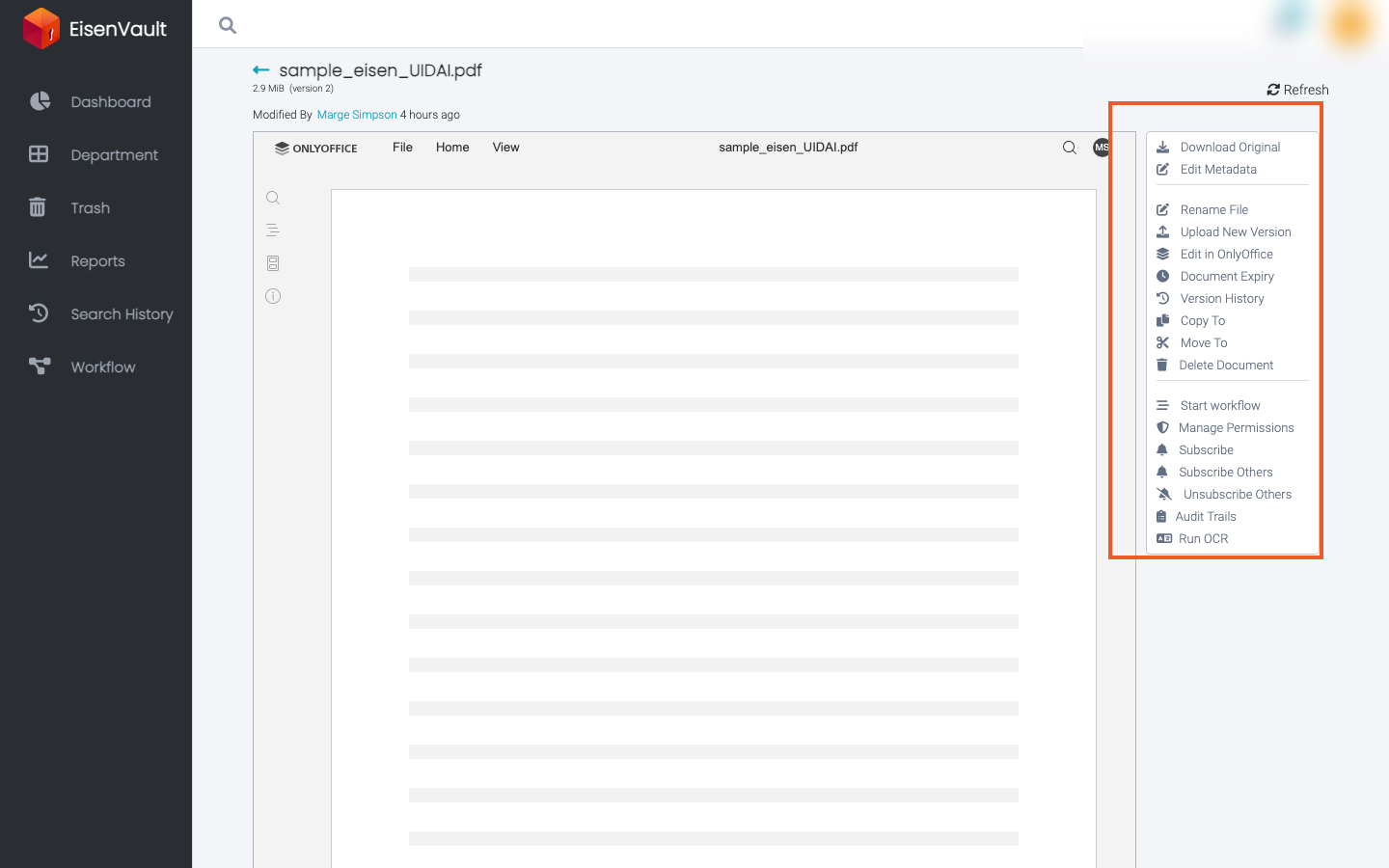Click Unsubscribe Others
The height and width of the screenshot is (868, 1389).
click(x=1224, y=495)
